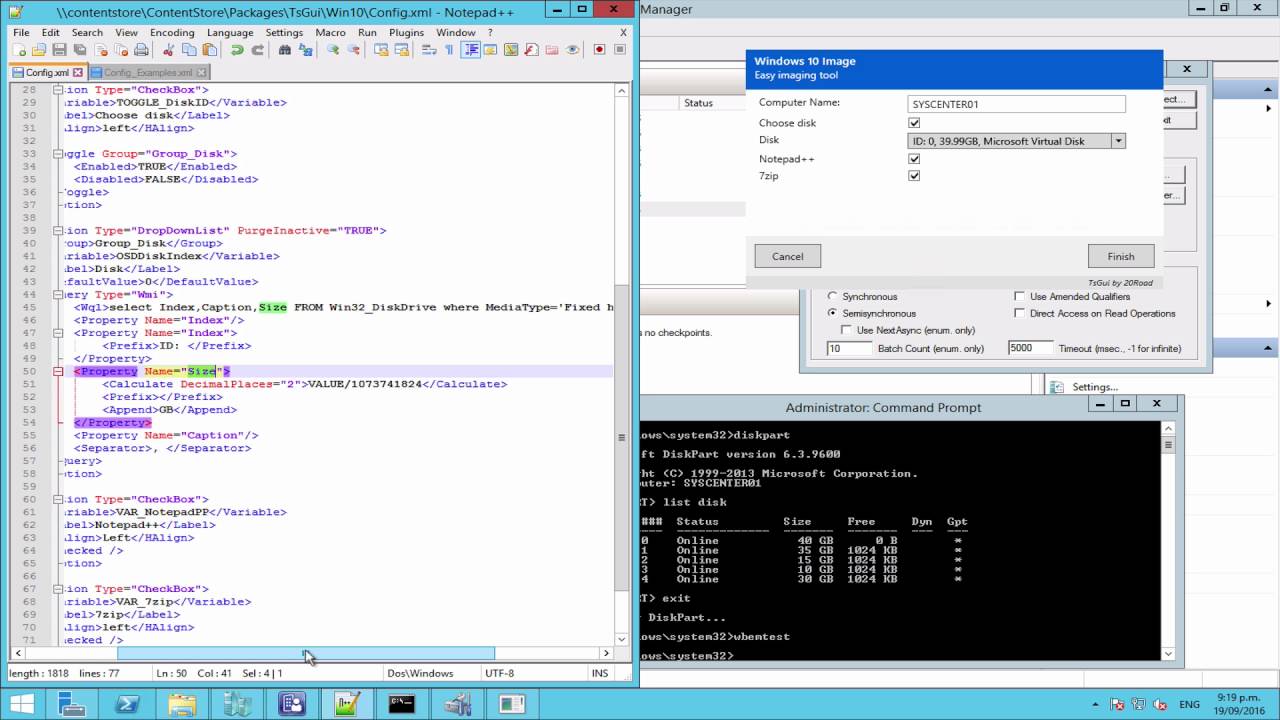Screen dimensions: 1280x720
Task: Click Settings... in the background window
Action: [1095, 387]
